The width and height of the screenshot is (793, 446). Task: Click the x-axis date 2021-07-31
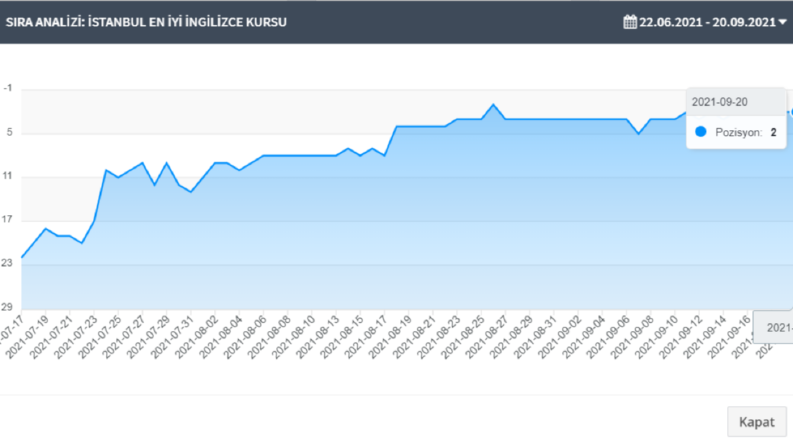pyautogui.click(x=173, y=337)
